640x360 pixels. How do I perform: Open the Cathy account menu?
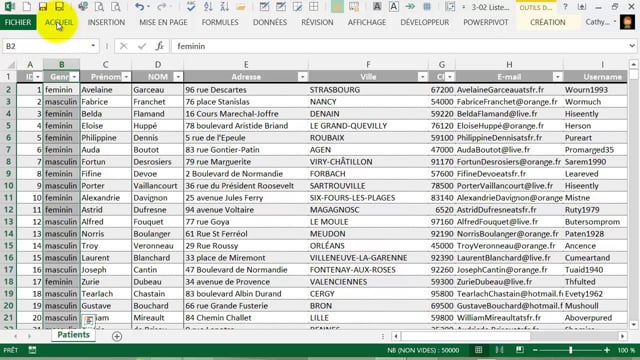(x=600, y=22)
